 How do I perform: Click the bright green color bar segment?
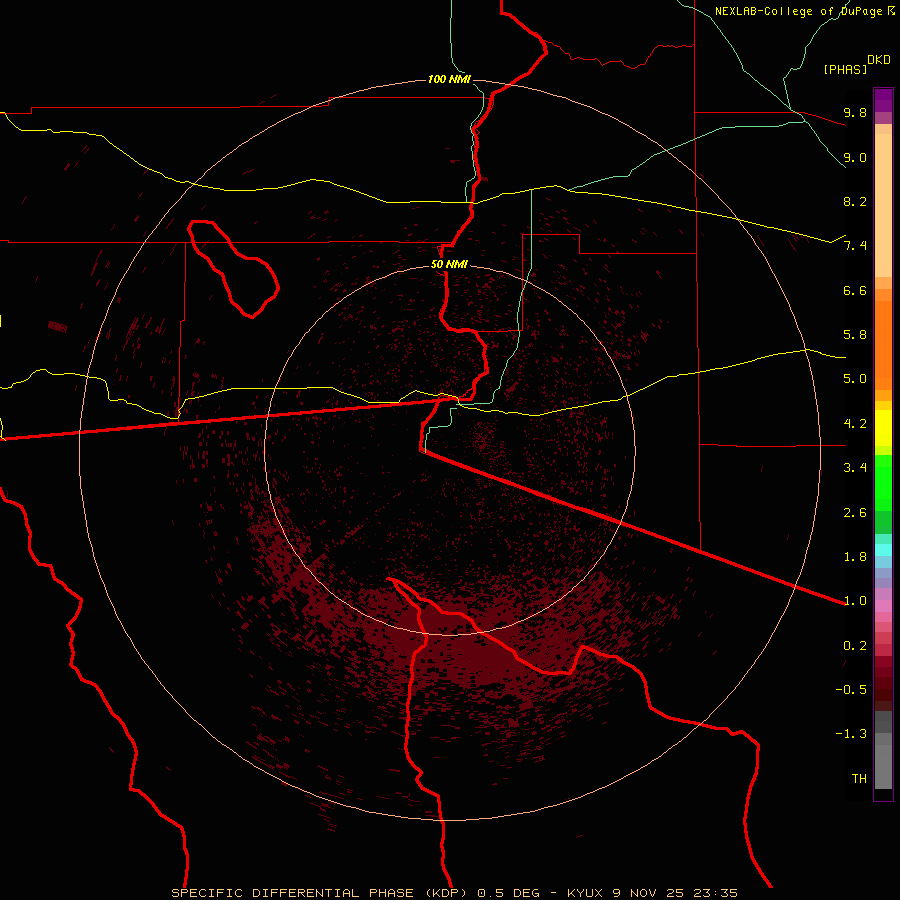click(883, 483)
